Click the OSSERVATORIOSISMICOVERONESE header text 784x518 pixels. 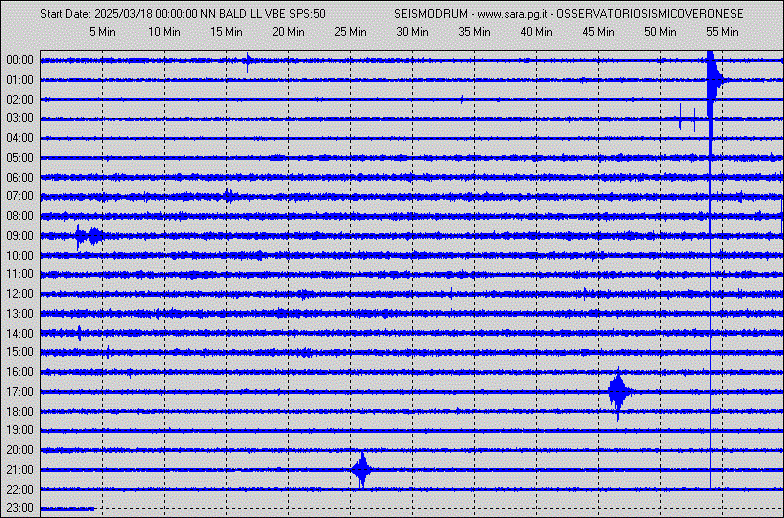click(650, 14)
